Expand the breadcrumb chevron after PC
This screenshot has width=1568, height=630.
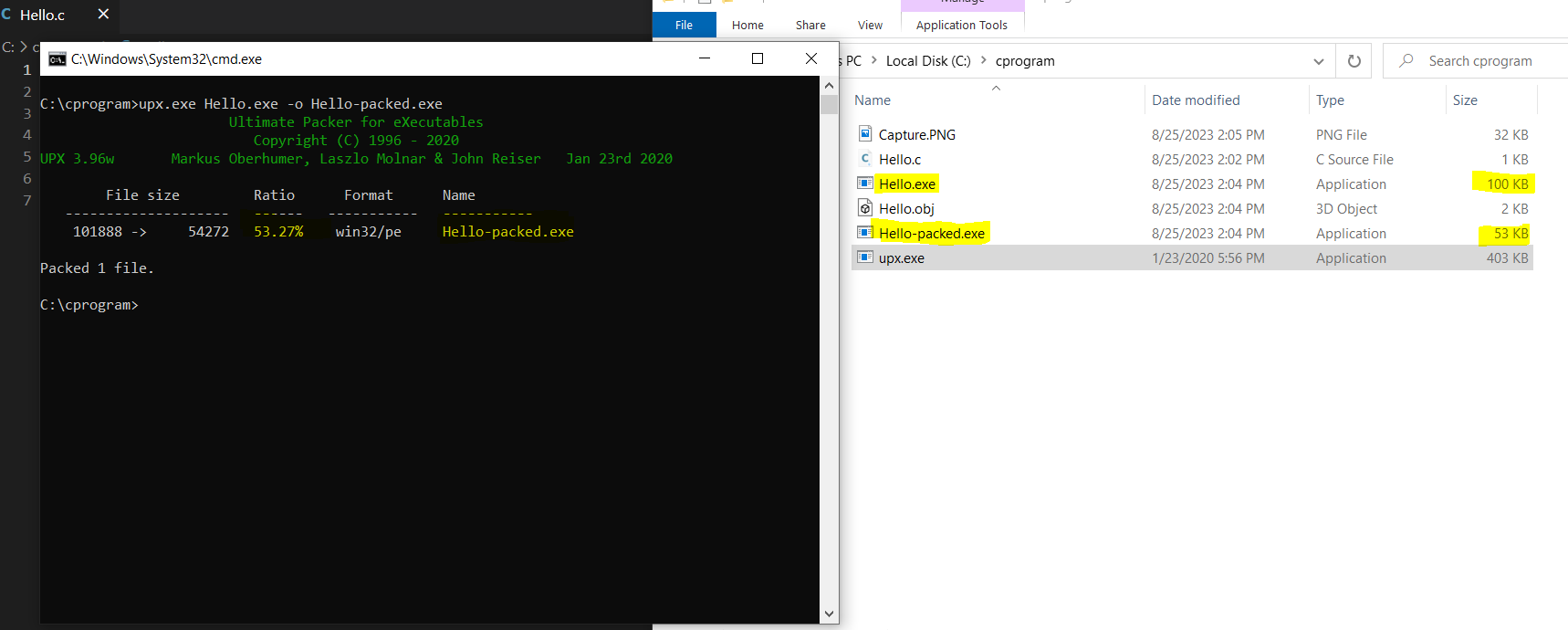click(x=873, y=60)
